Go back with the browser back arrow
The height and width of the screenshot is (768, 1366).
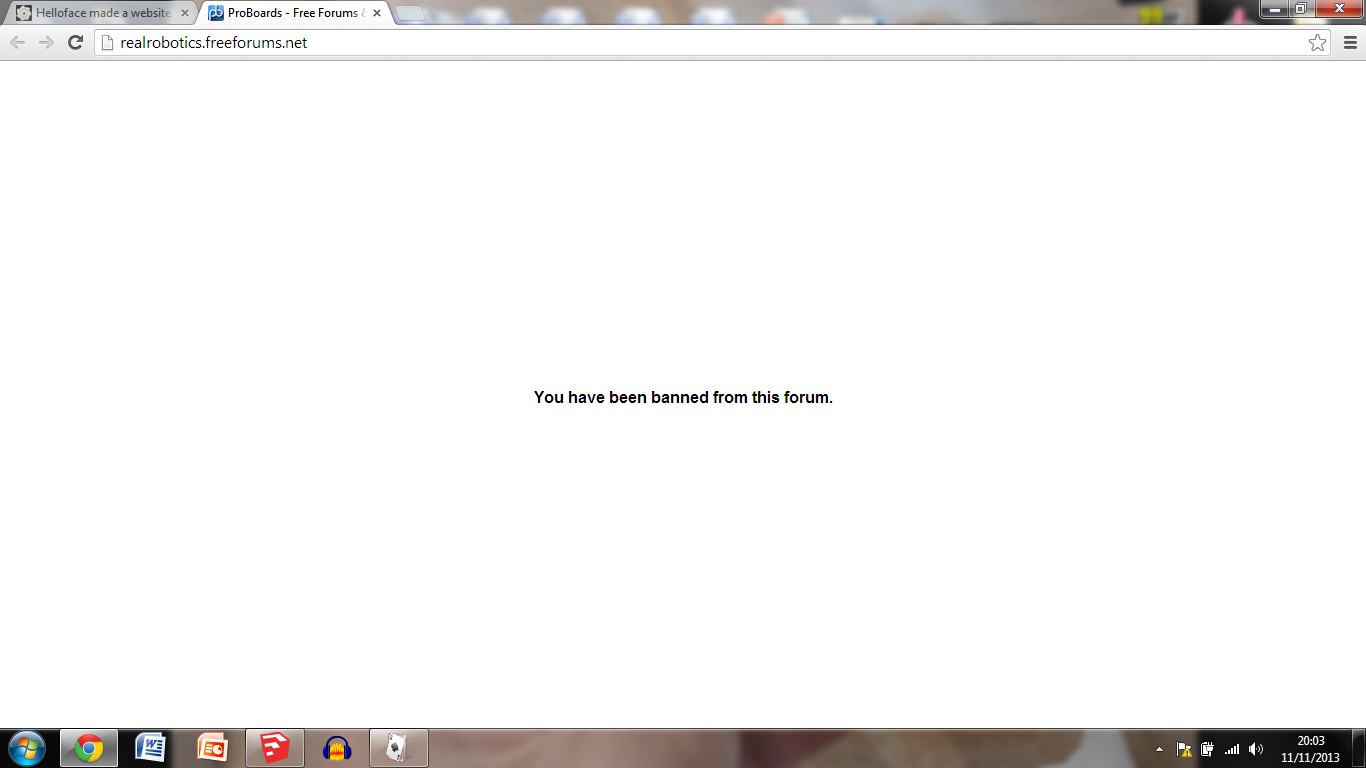click(x=17, y=42)
